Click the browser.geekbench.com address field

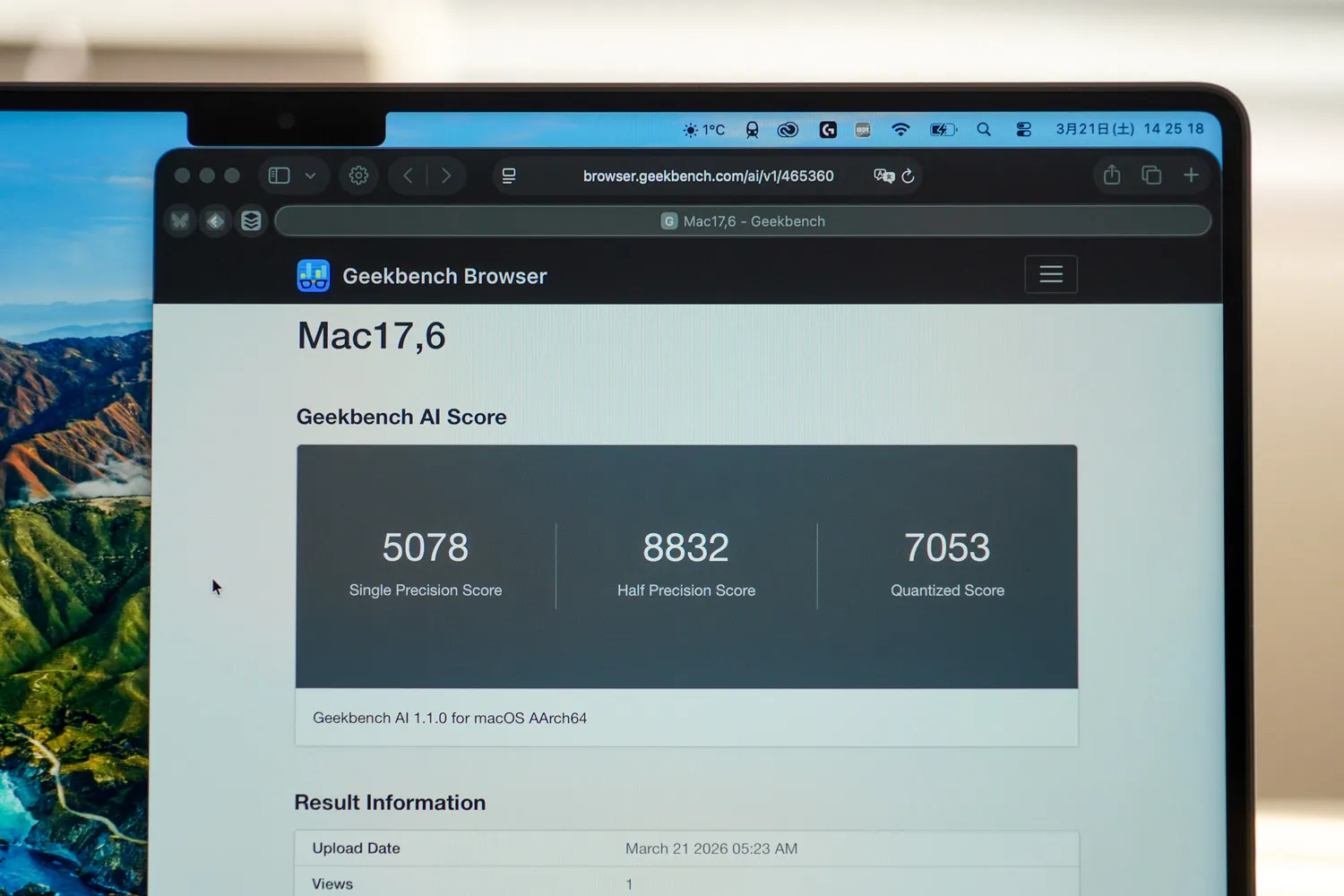[x=708, y=177]
